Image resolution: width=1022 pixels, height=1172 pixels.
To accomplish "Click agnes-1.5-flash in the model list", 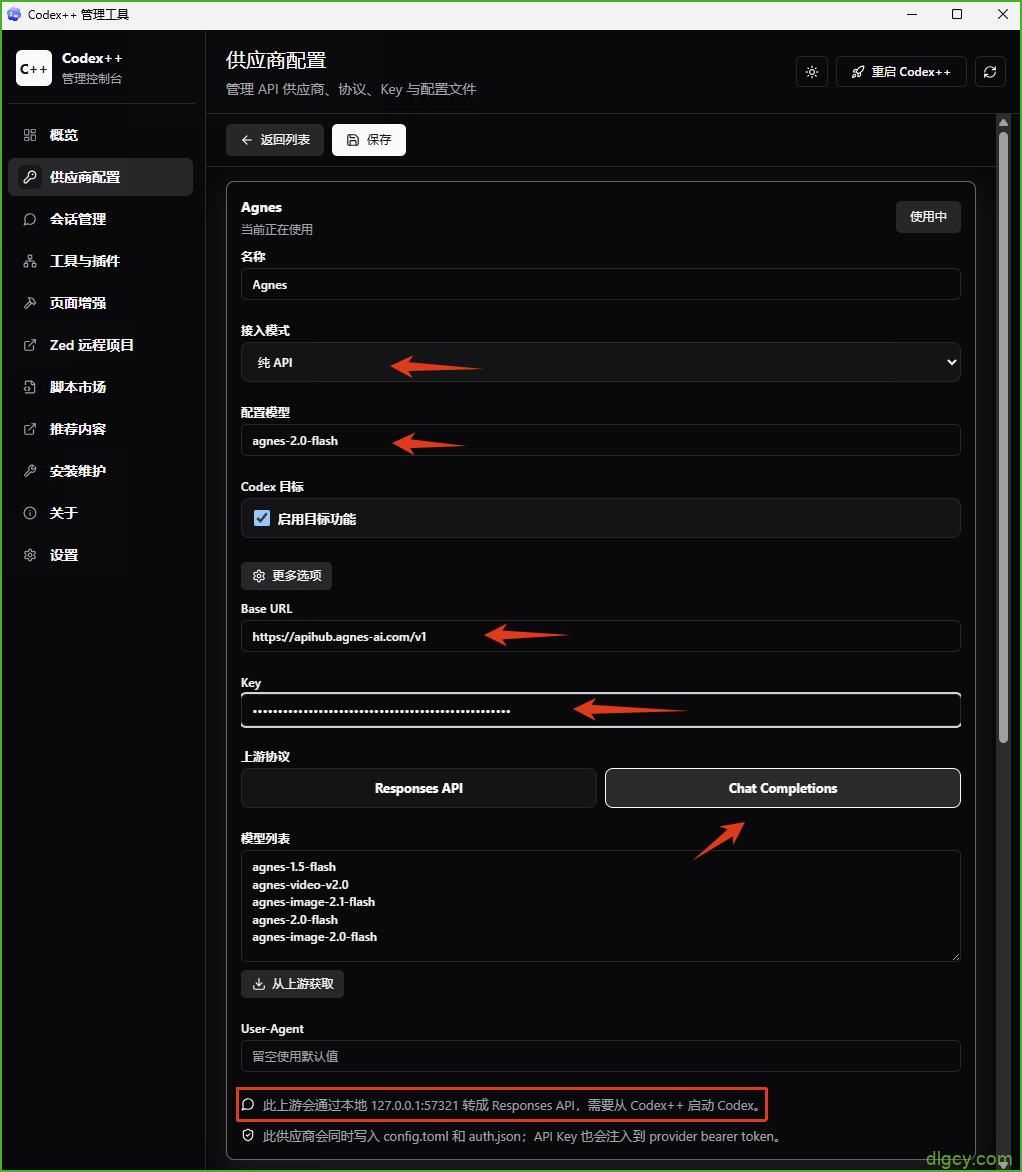I will click(294, 867).
